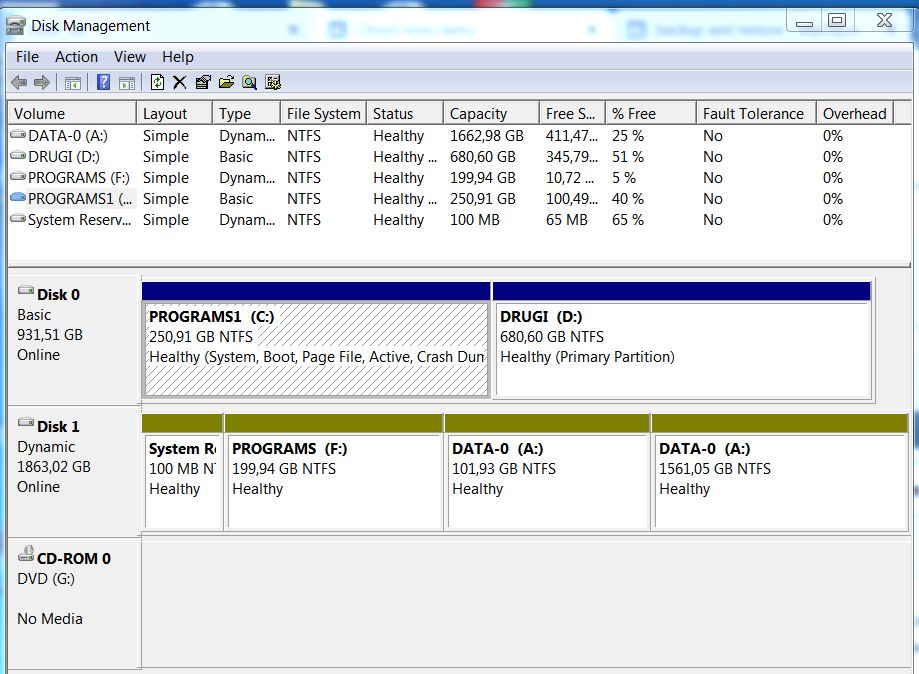Select the 1561,05 GB DATA-0 (A:) partition block
Viewport: 919px width, 674px height.
pos(780,478)
